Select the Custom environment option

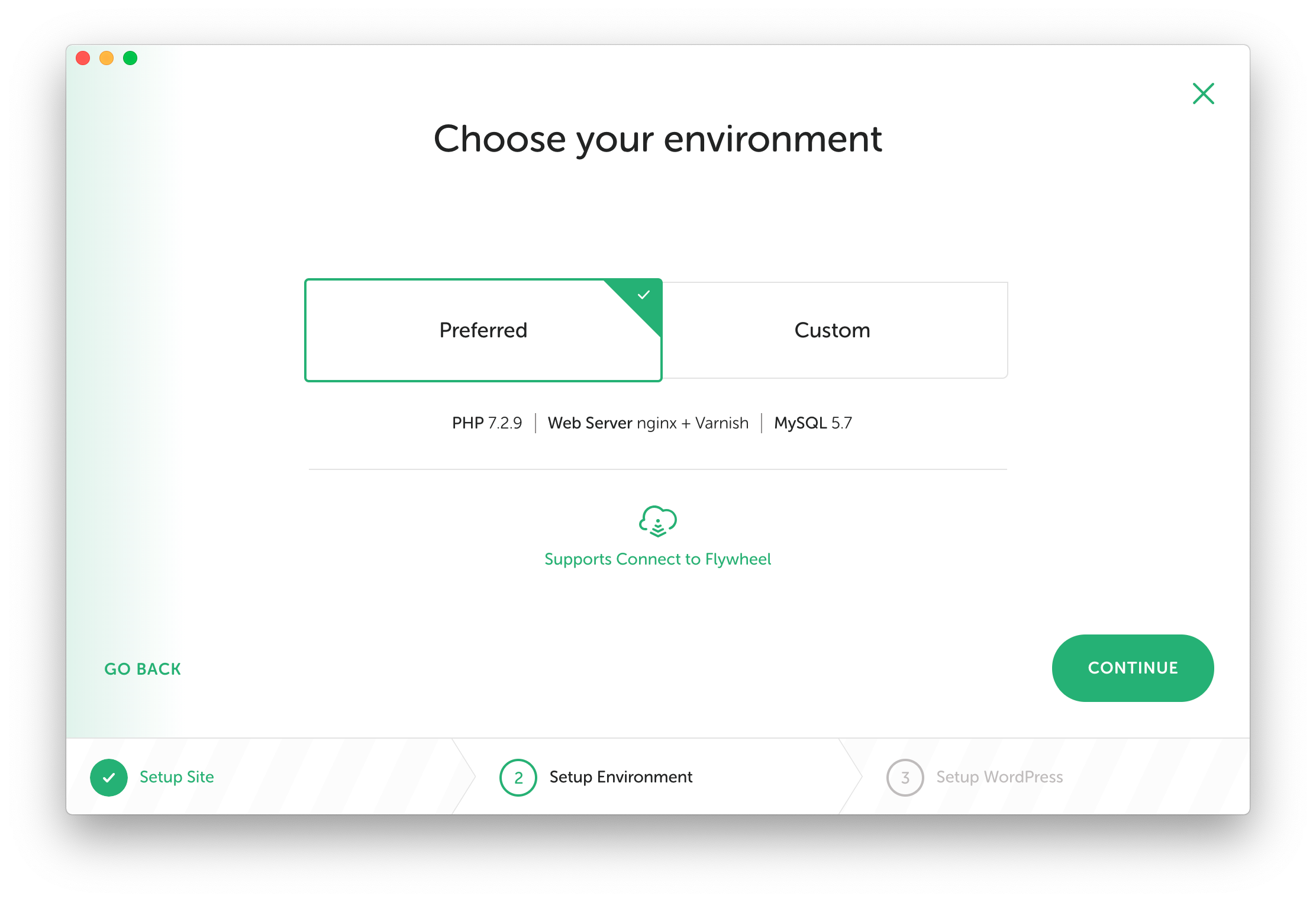point(833,330)
